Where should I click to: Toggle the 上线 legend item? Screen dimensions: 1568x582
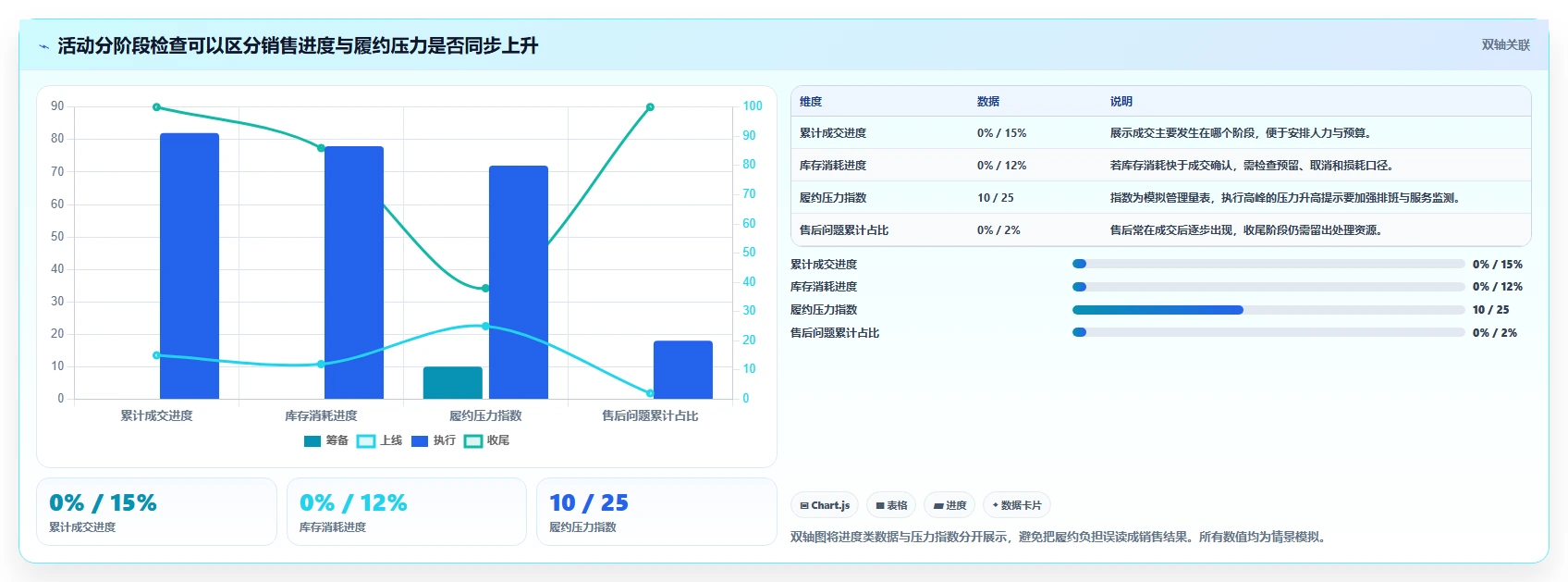point(379,440)
